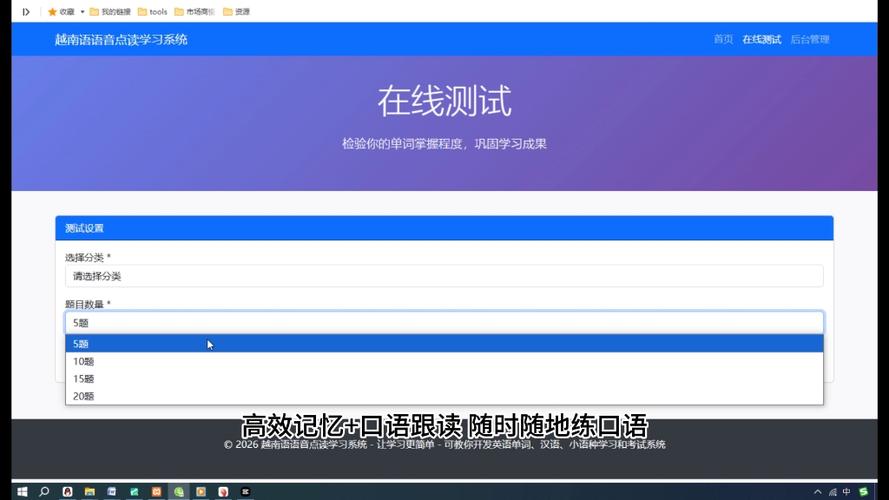Open the black CapCut-style taskbar icon

pyautogui.click(x=245, y=491)
